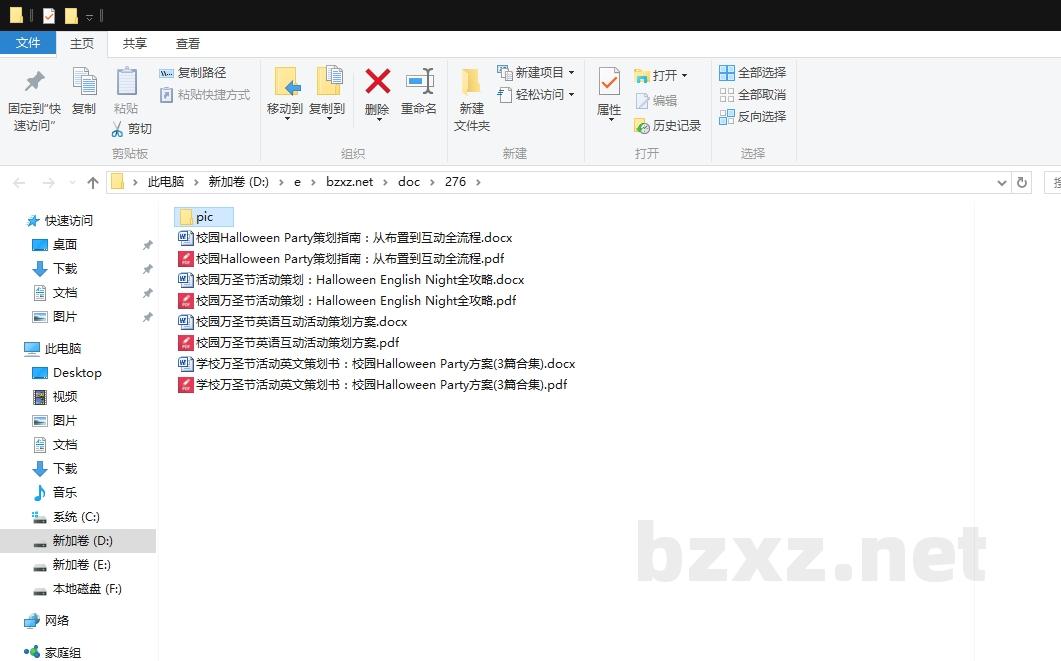The height and width of the screenshot is (661, 1061).
Task: Click History (历史记录) button in ribbon
Action: 668,126
